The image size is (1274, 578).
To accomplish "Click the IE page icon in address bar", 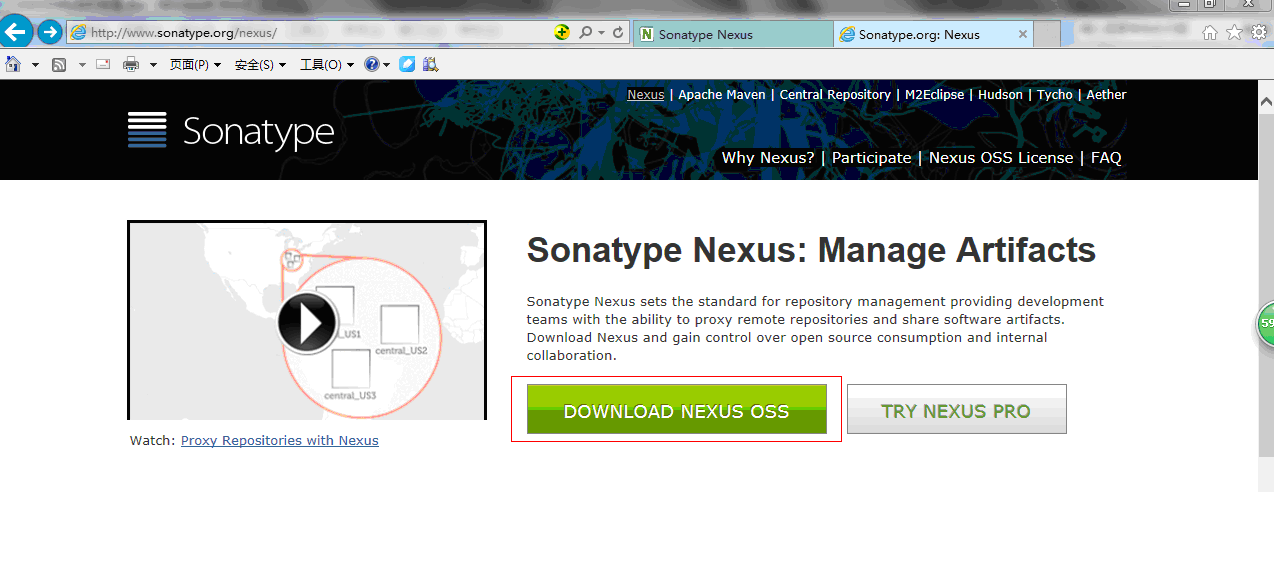I will click(x=78, y=33).
